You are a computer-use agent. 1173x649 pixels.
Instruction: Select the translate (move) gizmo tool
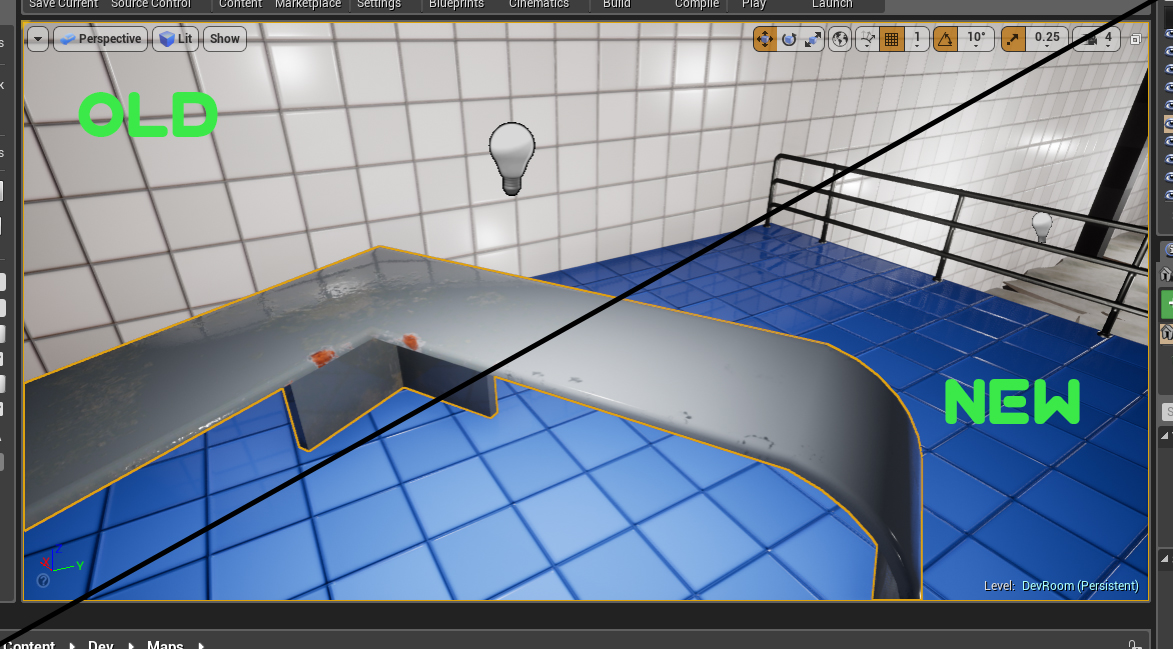(x=765, y=39)
